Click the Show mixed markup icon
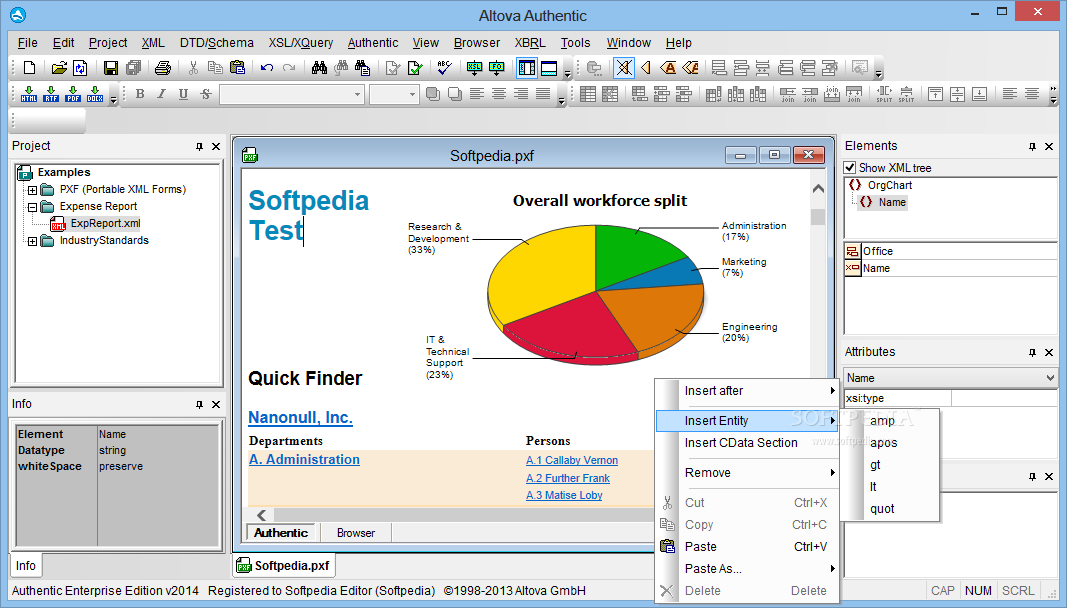The image size is (1067, 608). 690,67
